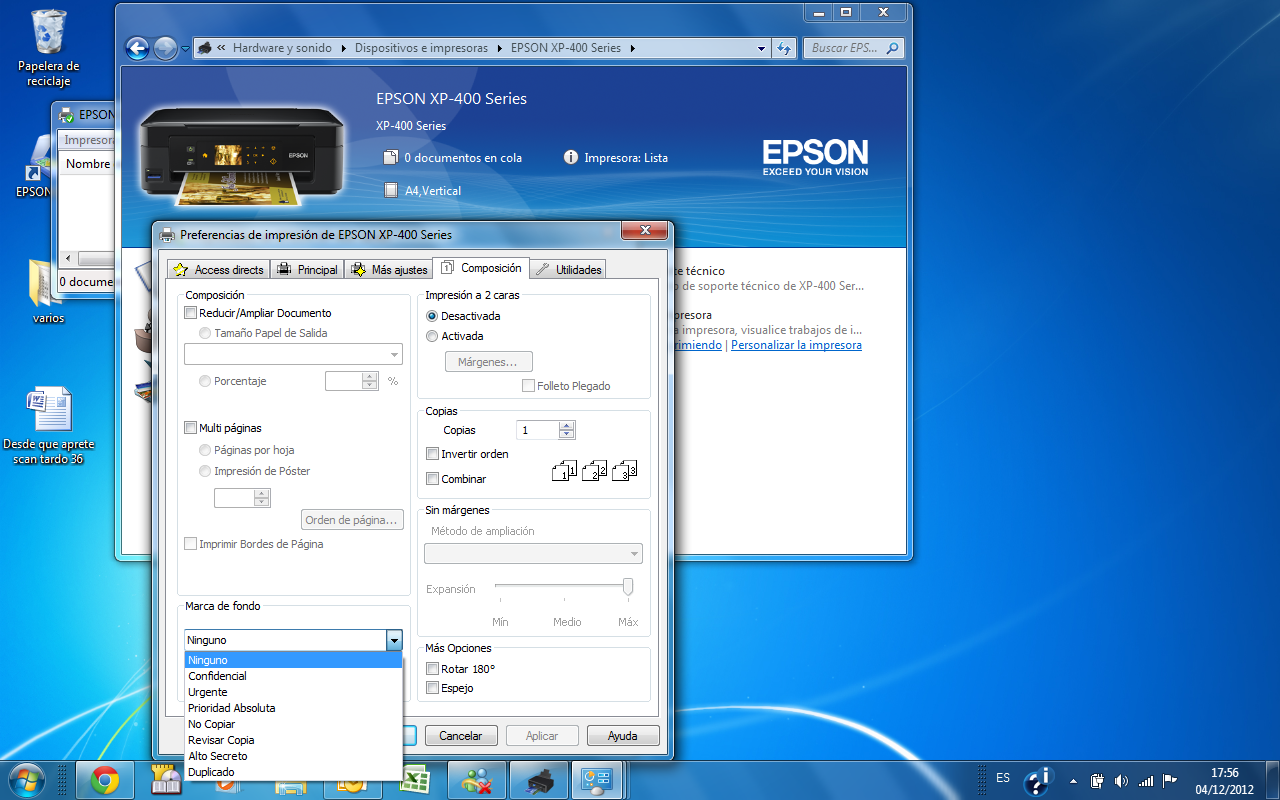
Task: Increase the Copias value with the up arrow
Action: click(x=567, y=426)
